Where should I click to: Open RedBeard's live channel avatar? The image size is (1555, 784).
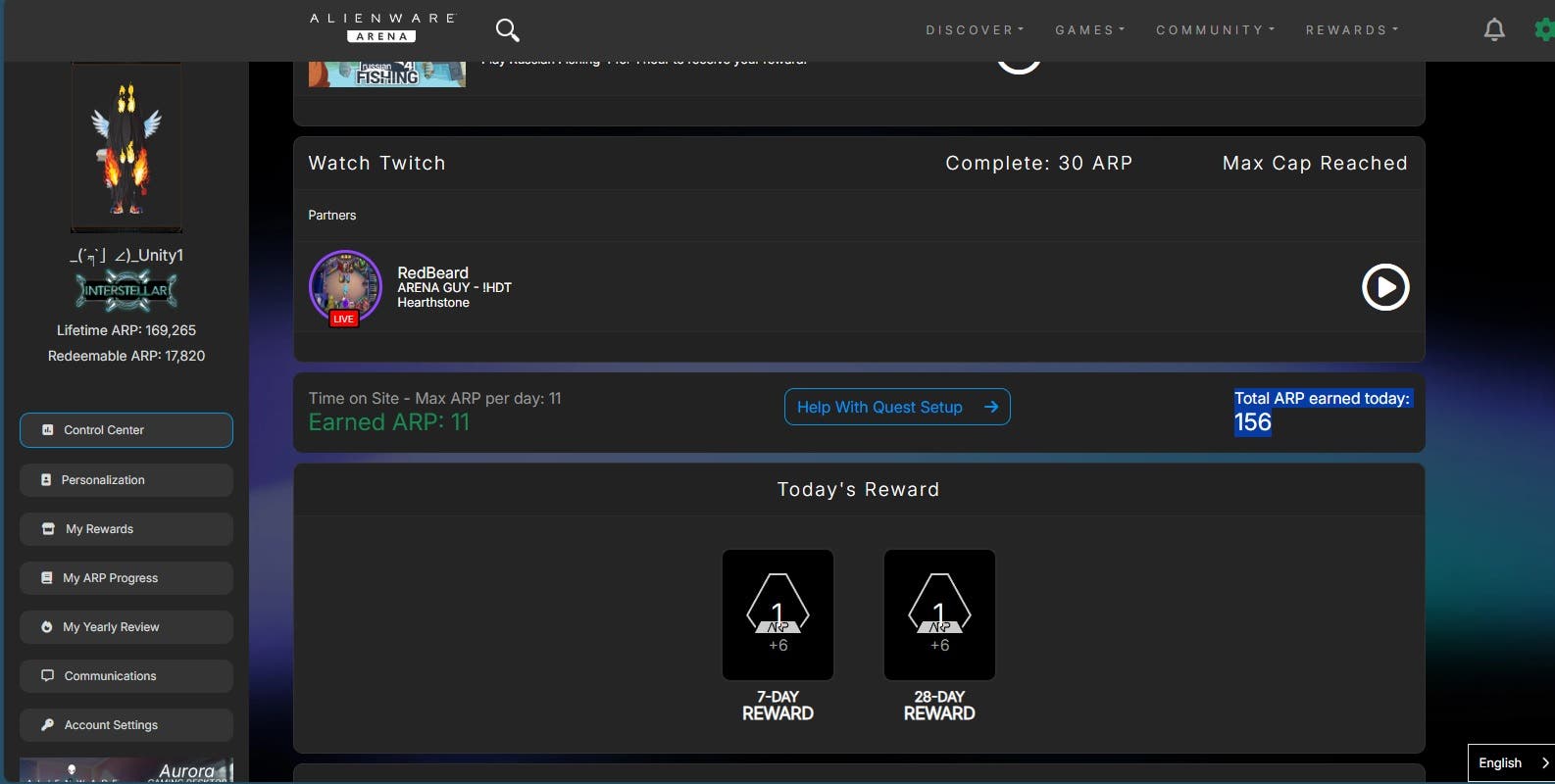pyautogui.click(x=345, y=286)
